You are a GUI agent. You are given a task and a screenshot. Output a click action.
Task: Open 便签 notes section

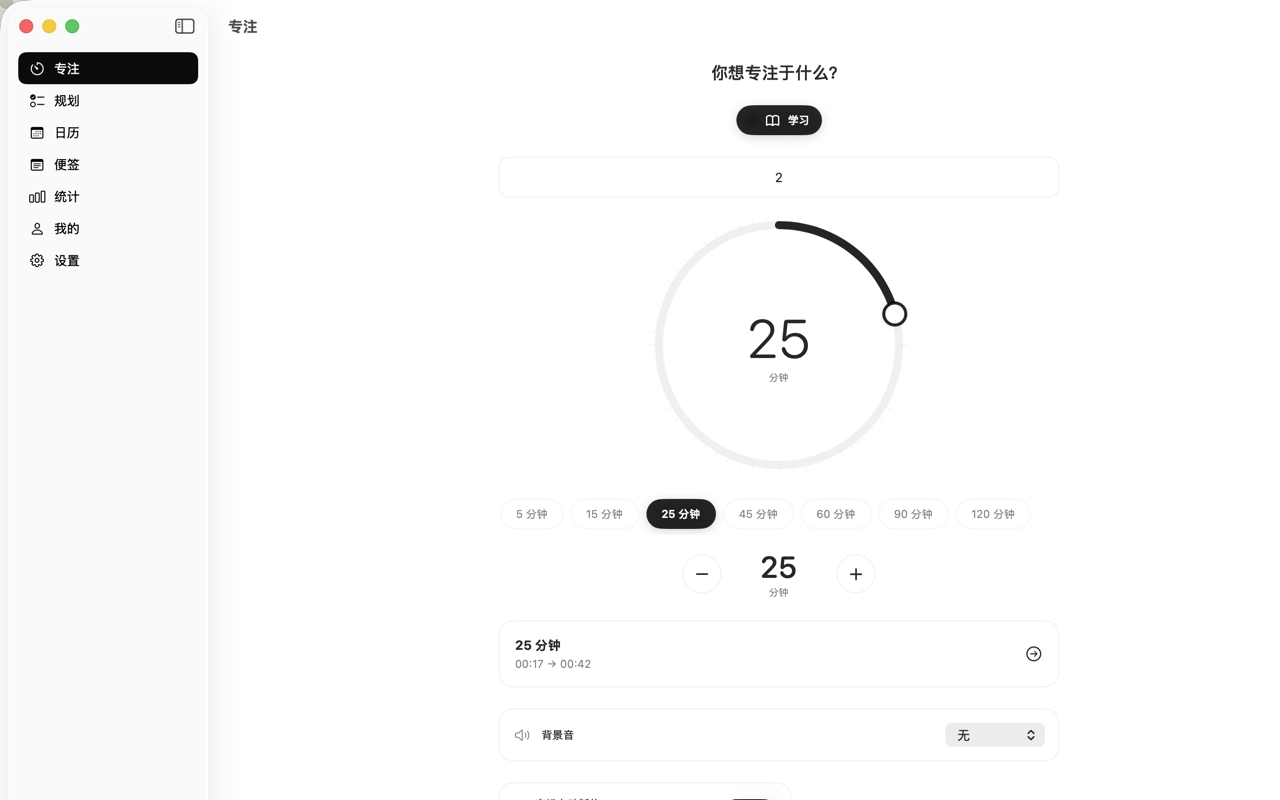(108, 164)
